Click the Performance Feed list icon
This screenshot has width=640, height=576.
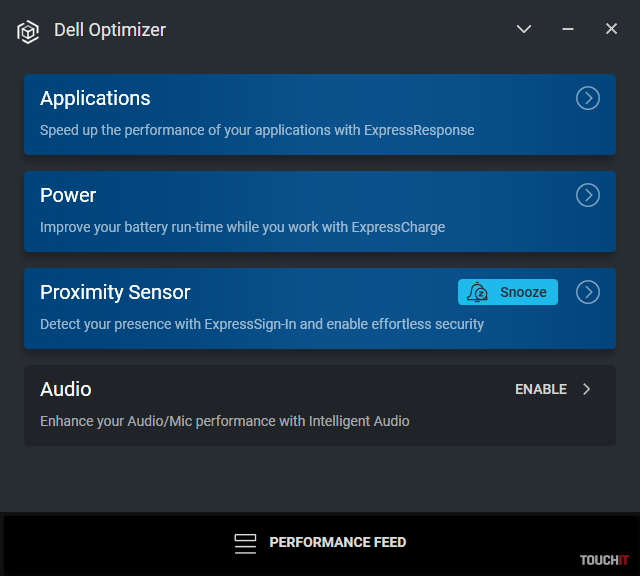coord(245,543)
